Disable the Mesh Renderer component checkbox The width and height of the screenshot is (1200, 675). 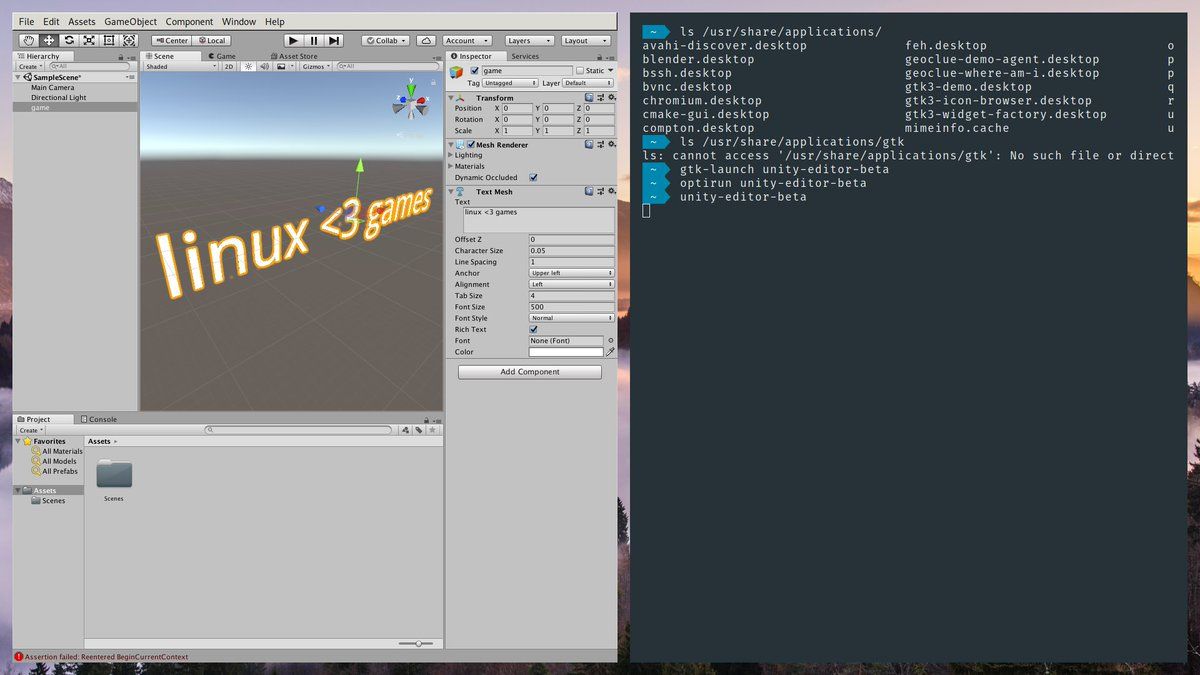[471, 145]
